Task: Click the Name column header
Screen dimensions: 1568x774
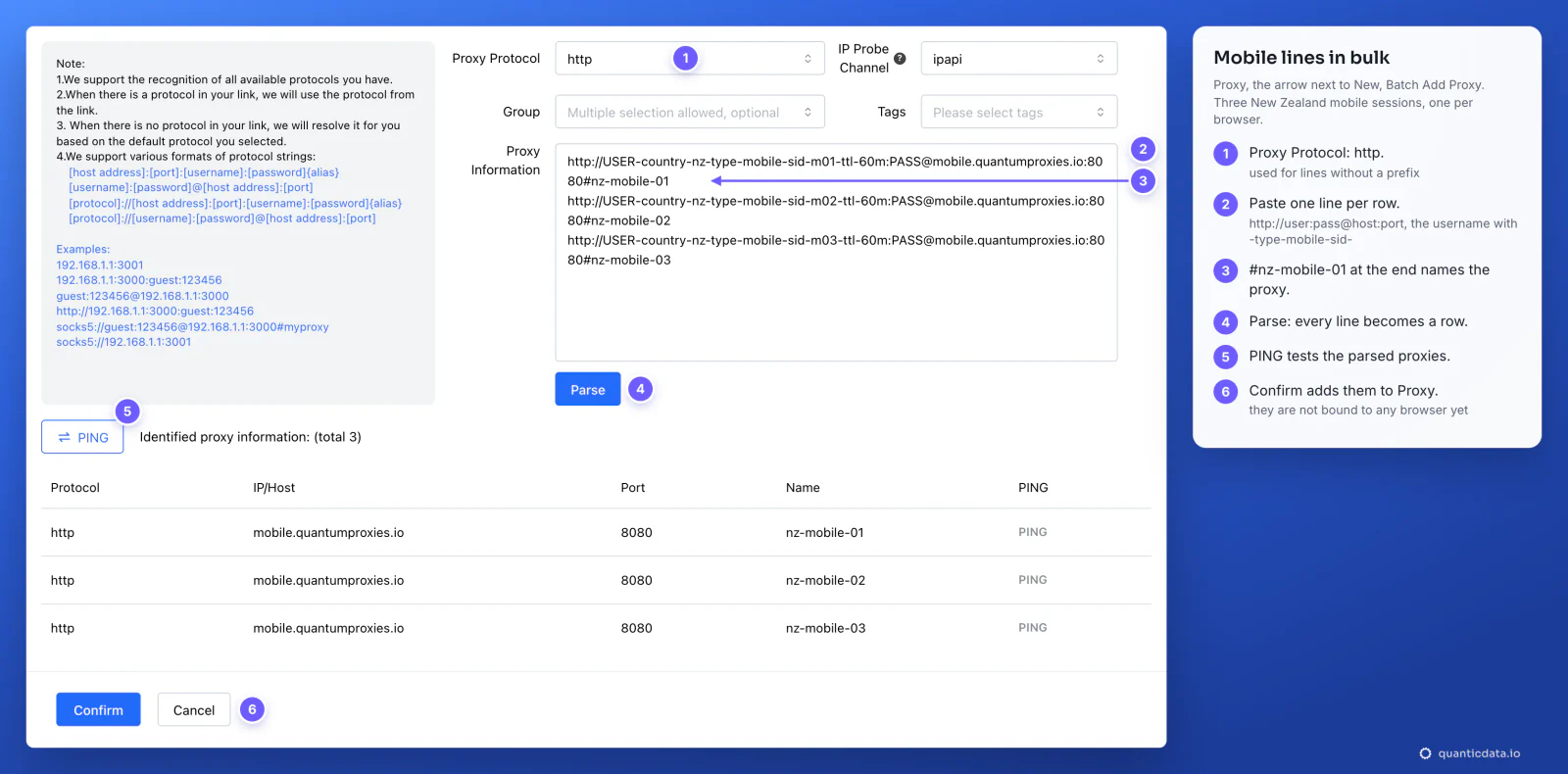Action: (803, 488)
